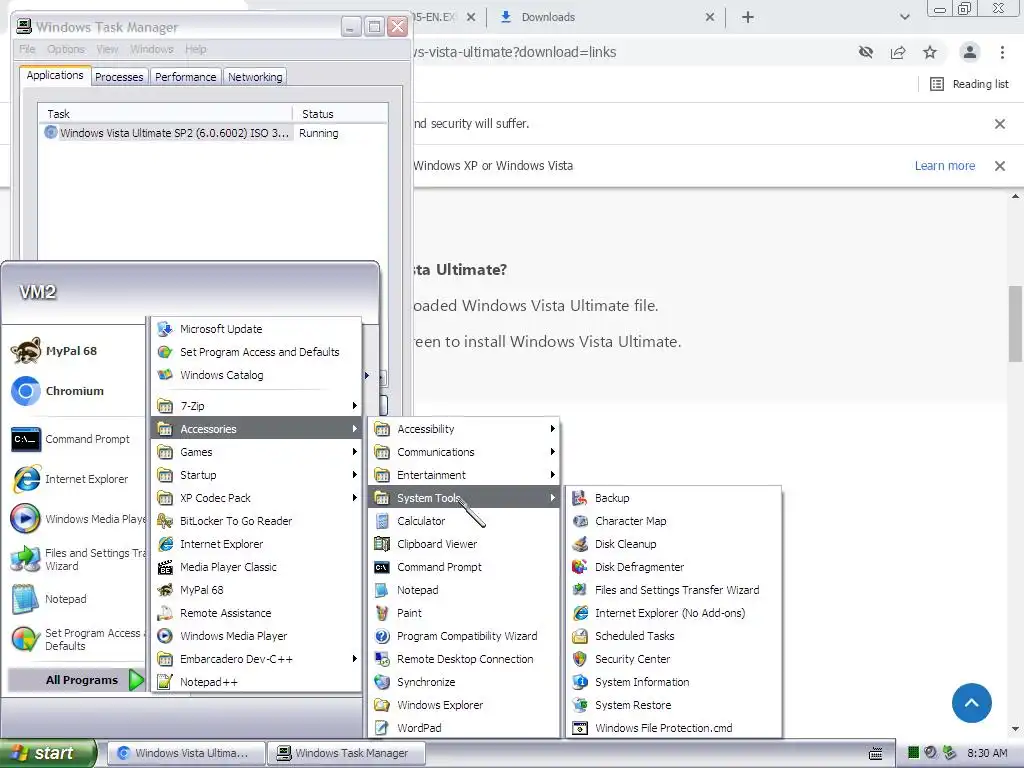Click browser page vertical scrollbar thumb
1024x768 pixels.
1015,324
